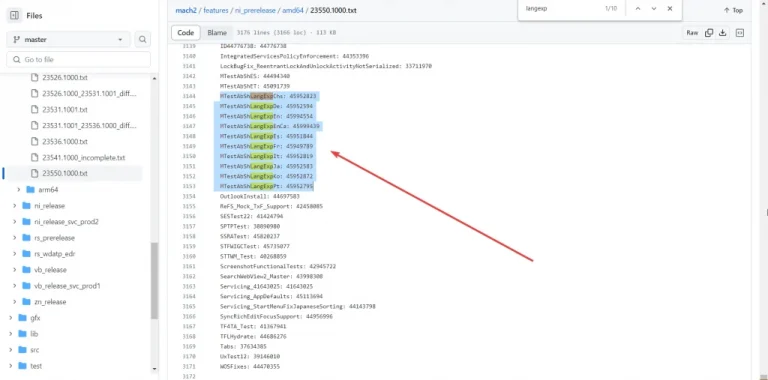Screen dimensions: 768x380
Task: Open 23536.1000.txt in the file tree
Action: click(x=65, y=142)
